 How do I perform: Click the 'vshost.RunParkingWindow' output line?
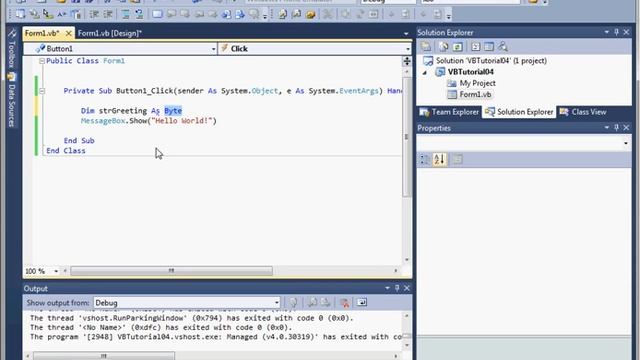point(192,318)
